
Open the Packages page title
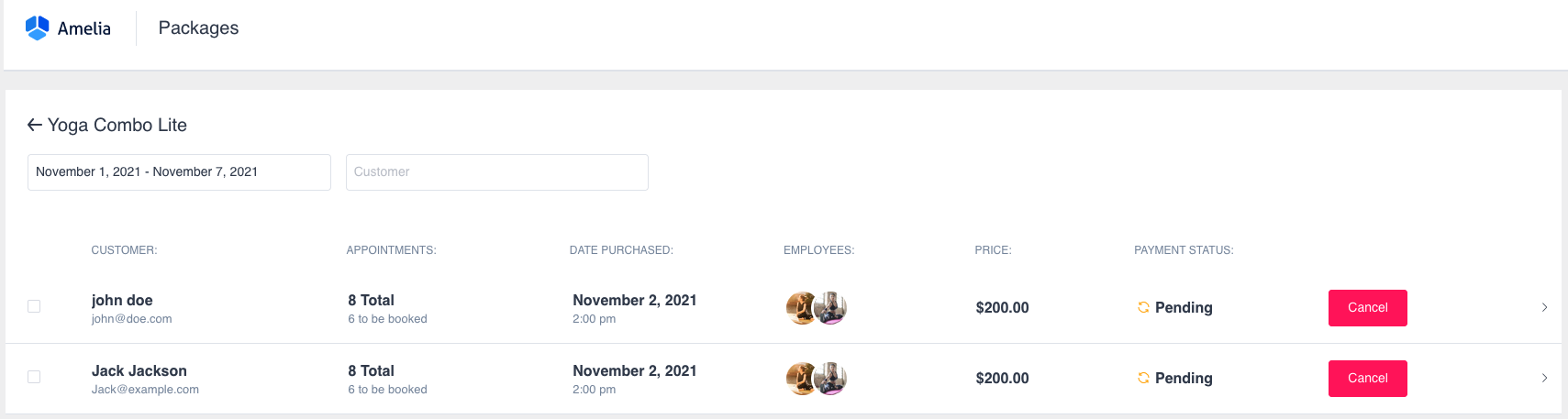pos(198,28)
